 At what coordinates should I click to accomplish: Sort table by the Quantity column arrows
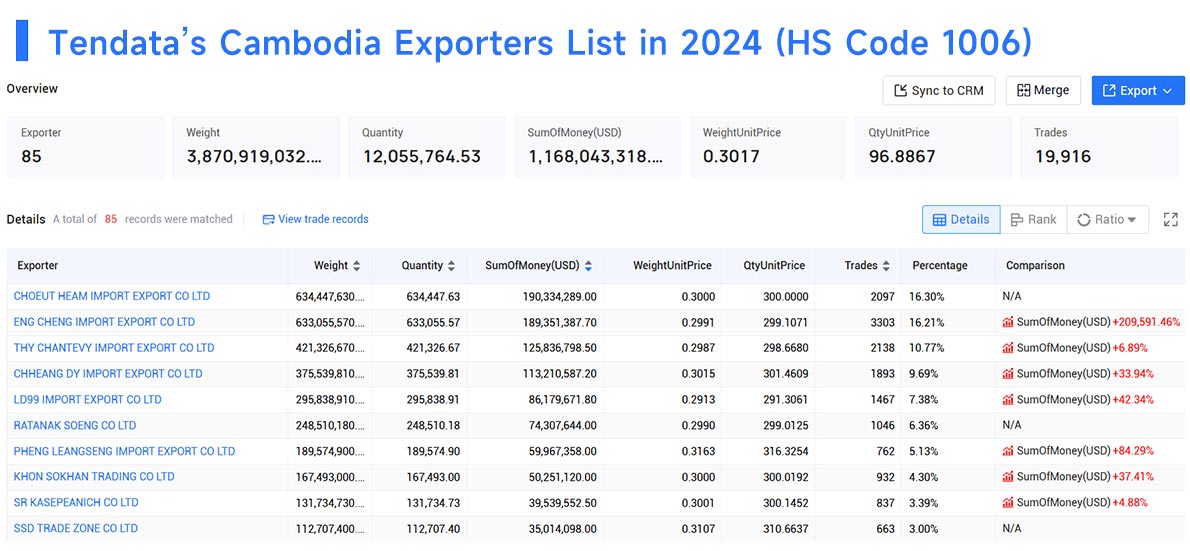[x=452, y=266]
